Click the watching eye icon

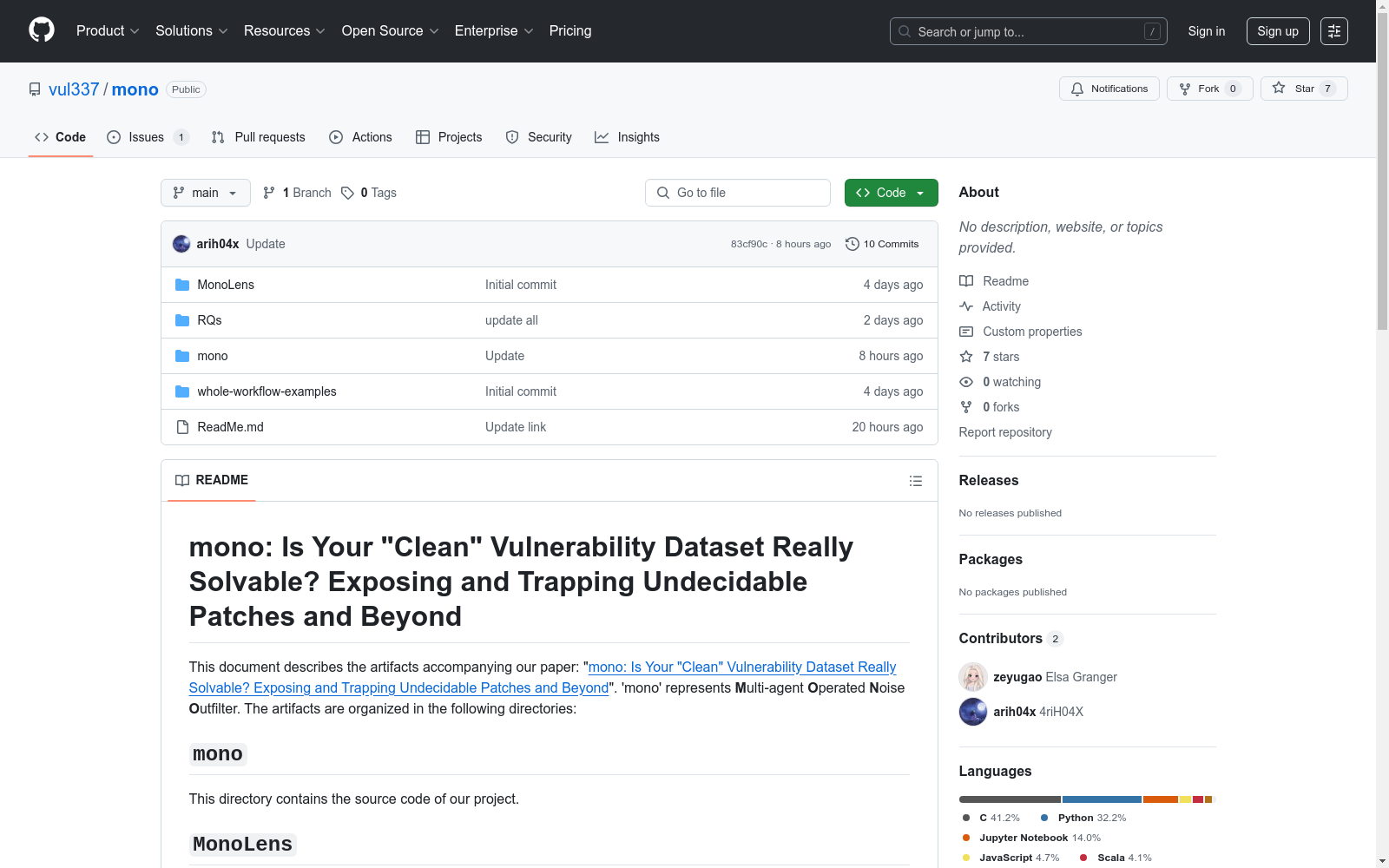click(966, 382)
